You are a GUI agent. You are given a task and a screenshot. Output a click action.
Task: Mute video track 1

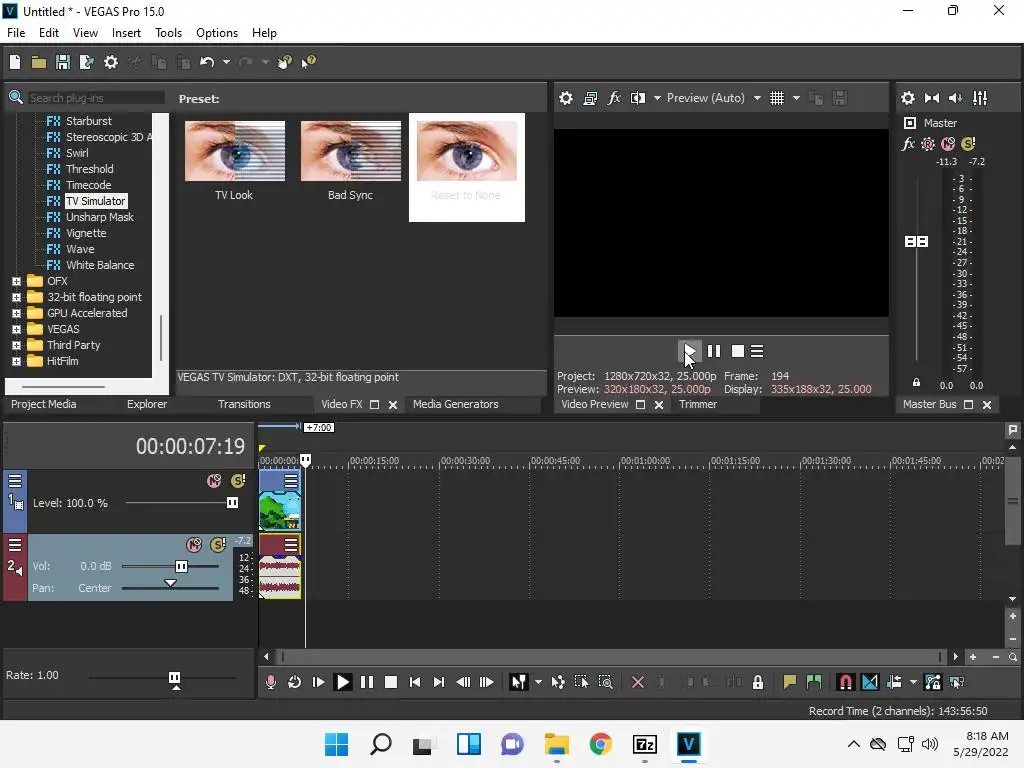click(214, 481)
